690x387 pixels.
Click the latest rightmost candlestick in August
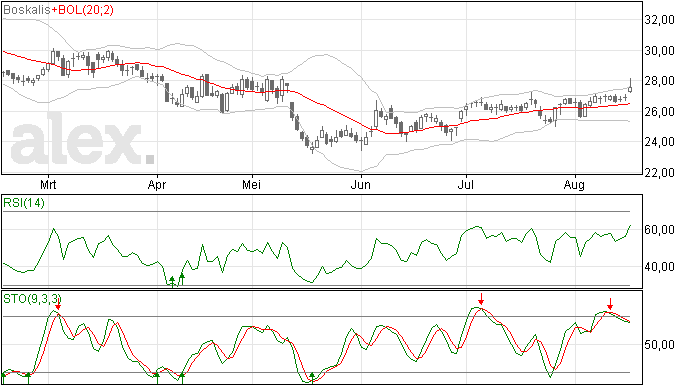(630, 86)
